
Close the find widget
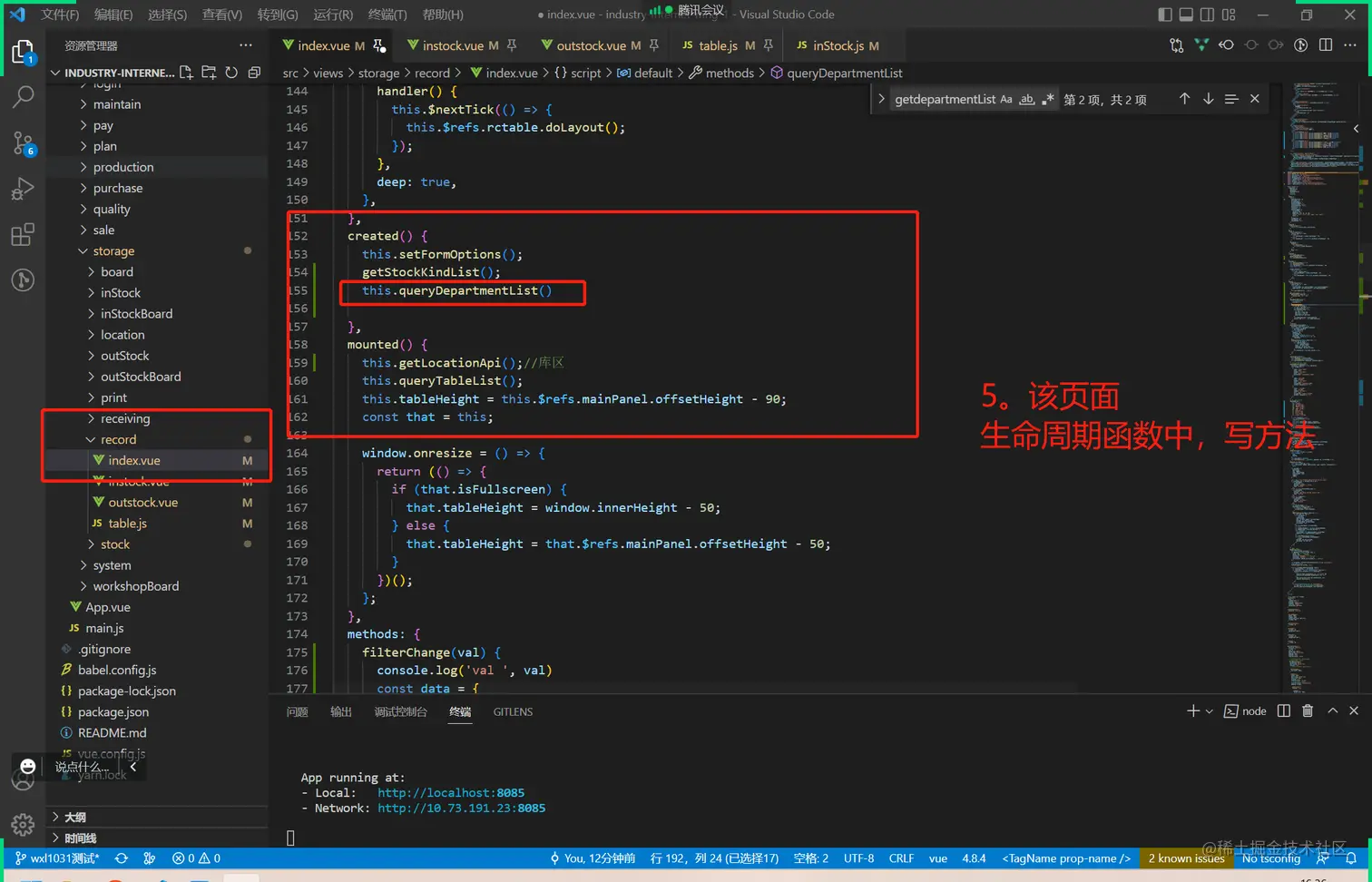click(1255, 99)
